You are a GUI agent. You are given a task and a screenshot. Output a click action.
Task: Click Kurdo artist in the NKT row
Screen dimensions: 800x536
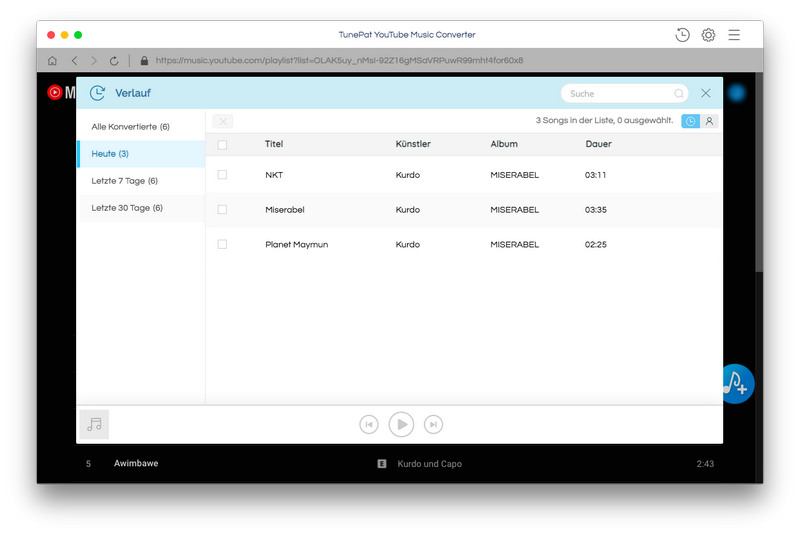point(408,175)
